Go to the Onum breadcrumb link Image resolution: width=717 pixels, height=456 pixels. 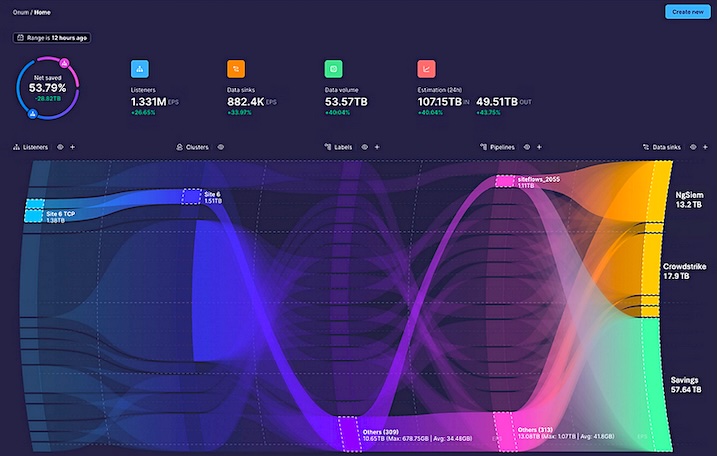(x=20, y=12)
